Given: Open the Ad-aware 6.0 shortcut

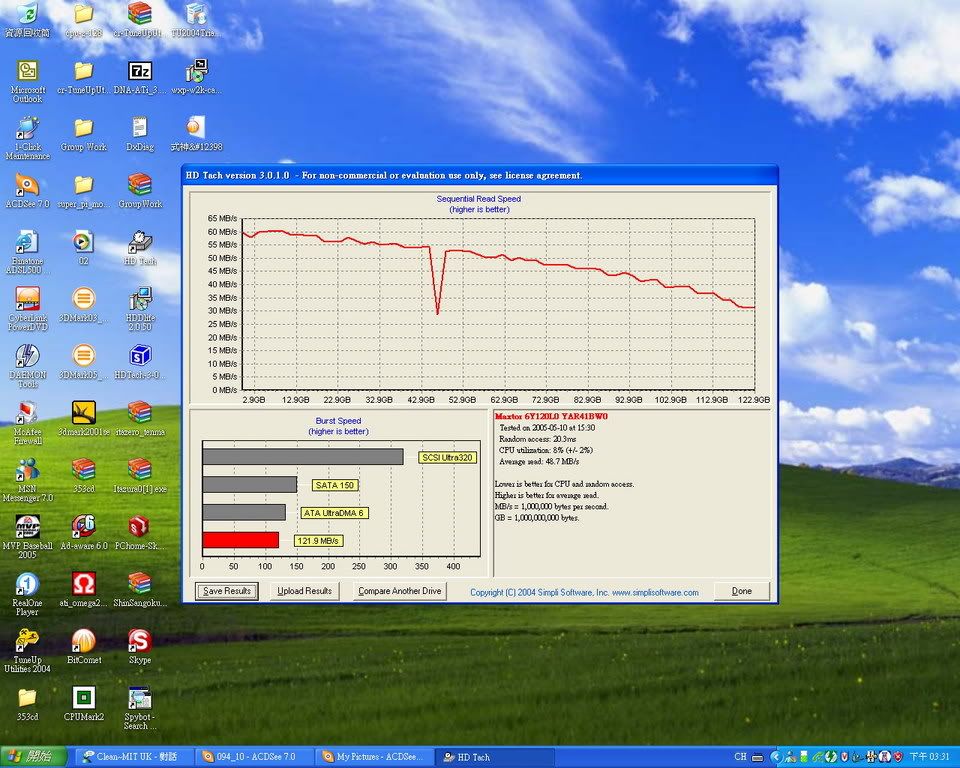Looking at the screenshot, I should [x=83, y=533].
